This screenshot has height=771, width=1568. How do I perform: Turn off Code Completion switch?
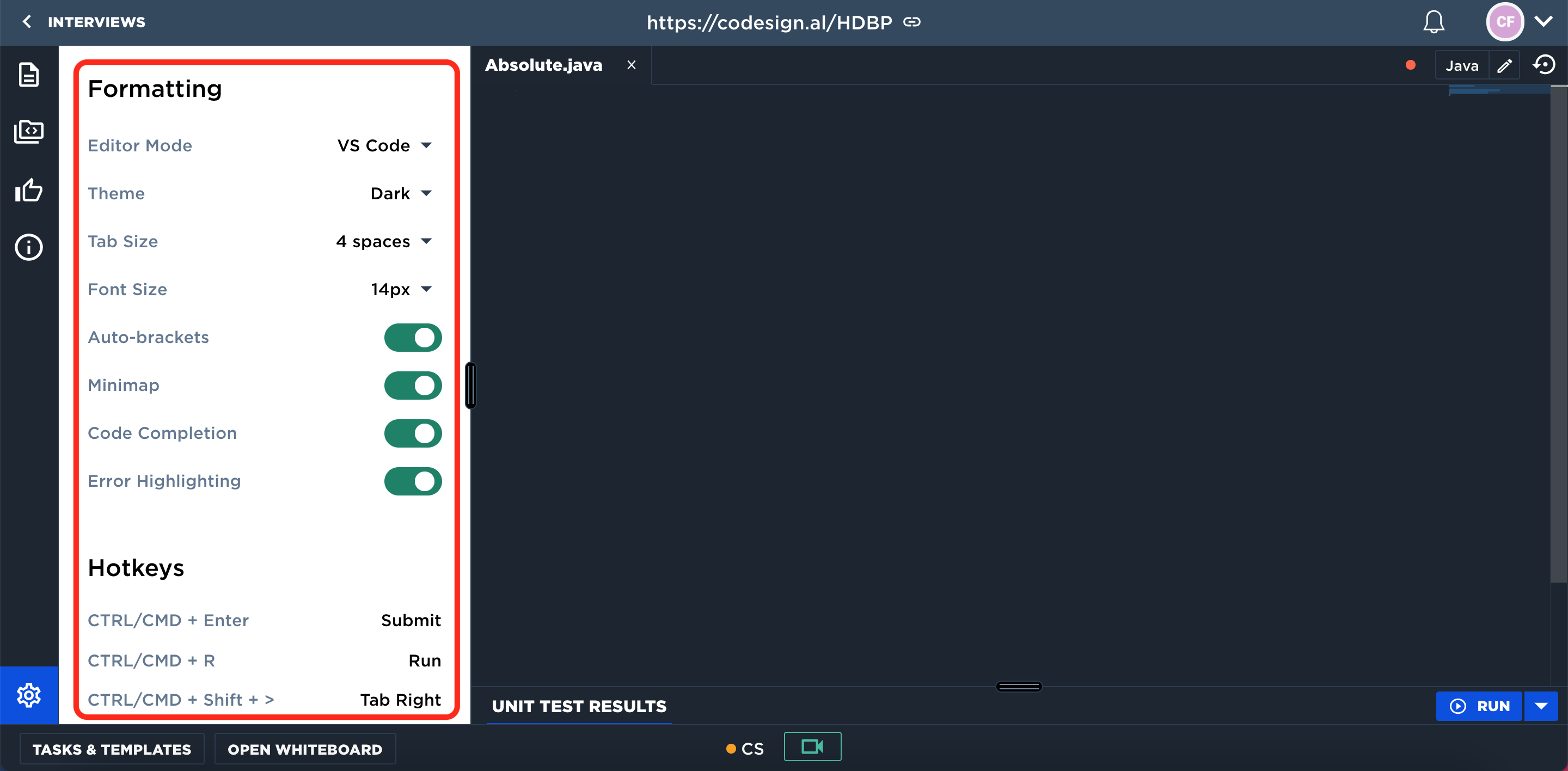pyautogui.click(x=413, y=433)
